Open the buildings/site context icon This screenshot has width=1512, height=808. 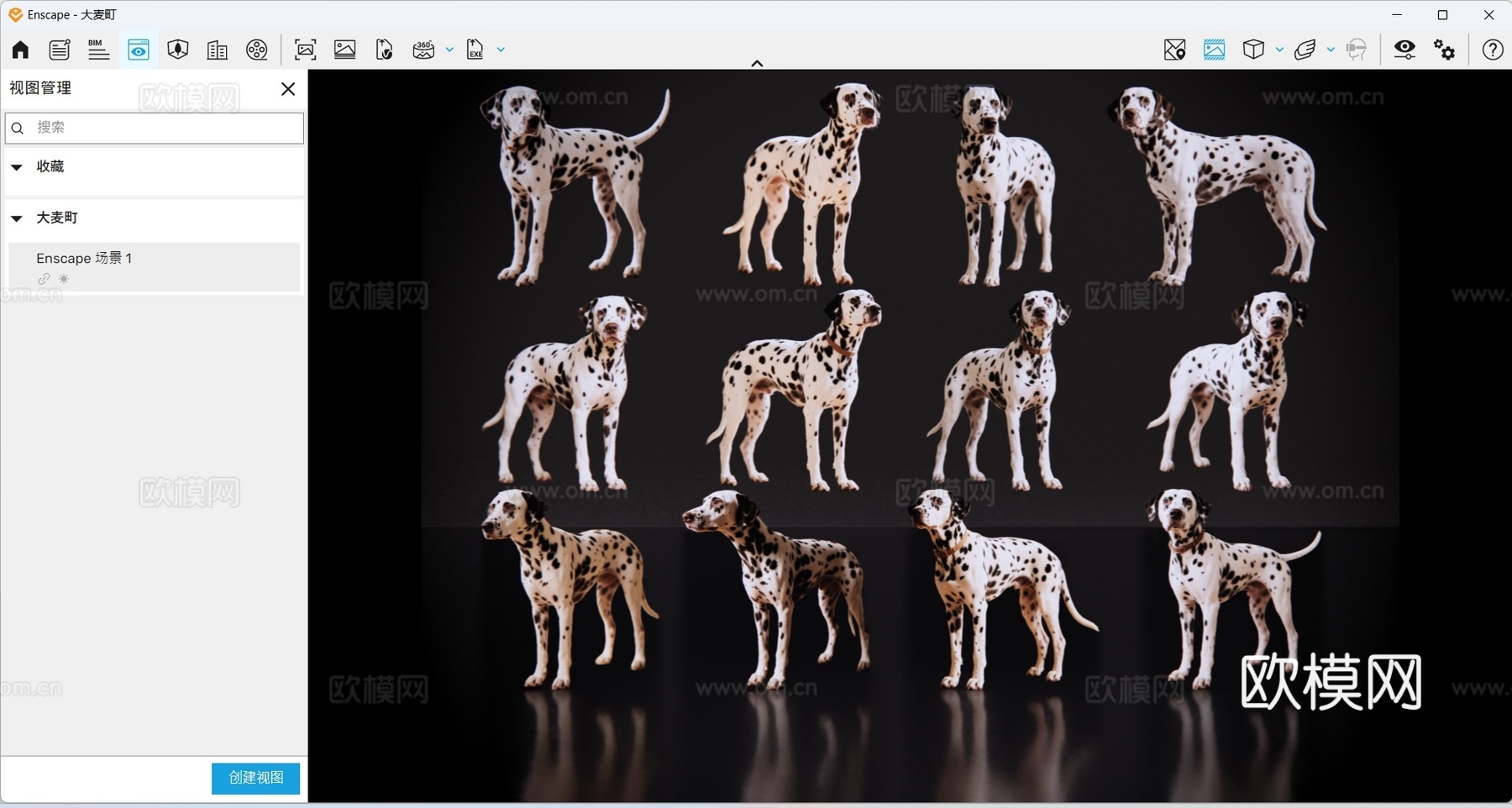tap(217, 50)
